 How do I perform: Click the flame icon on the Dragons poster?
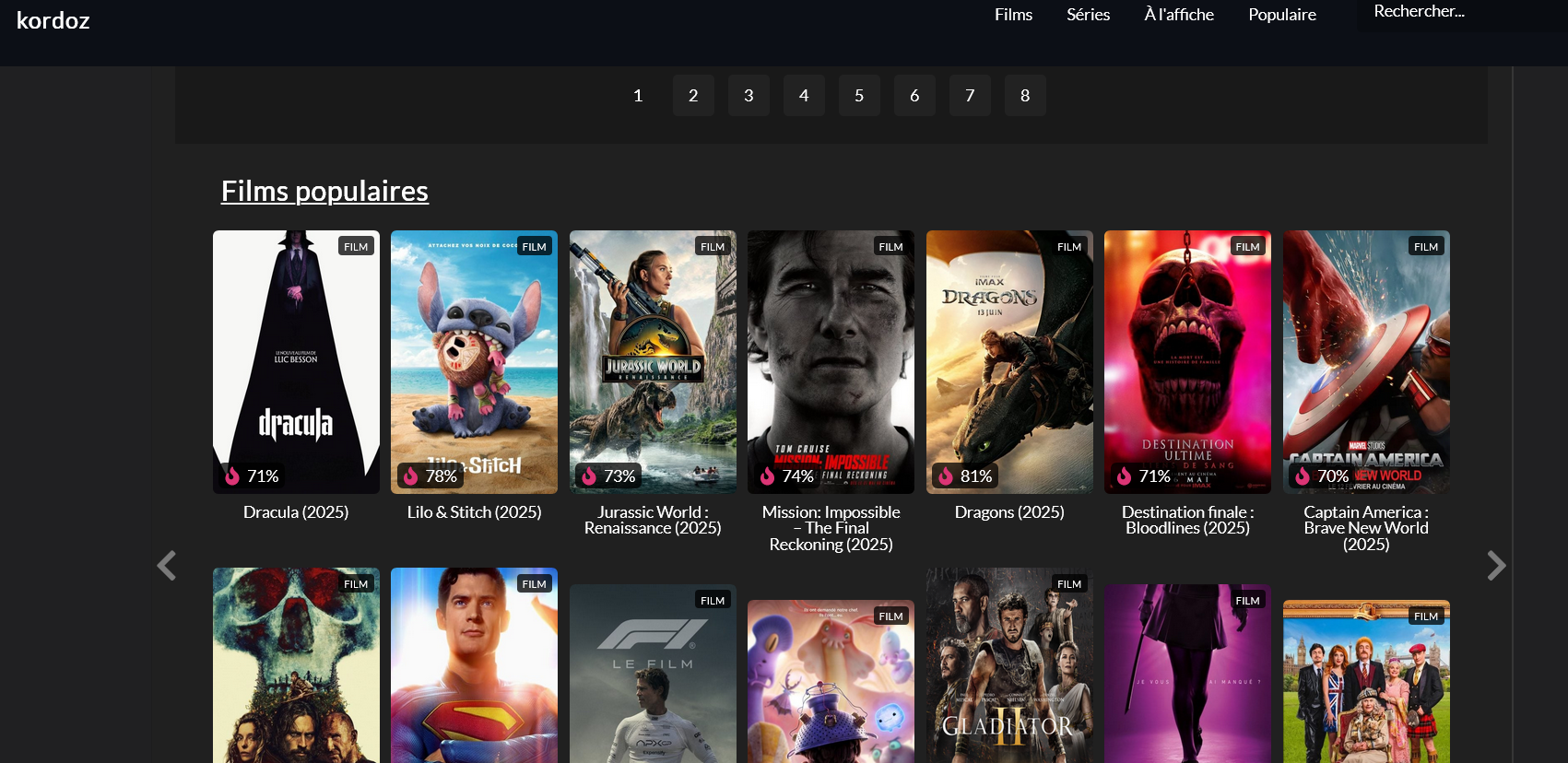[946, 475]
